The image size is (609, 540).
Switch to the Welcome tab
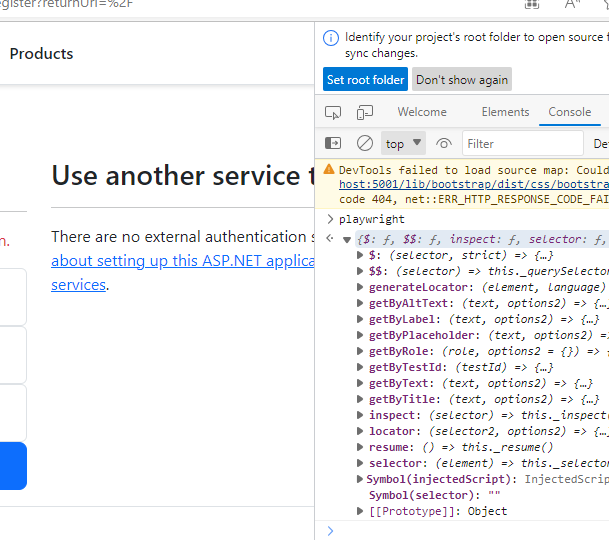(422, 112)
